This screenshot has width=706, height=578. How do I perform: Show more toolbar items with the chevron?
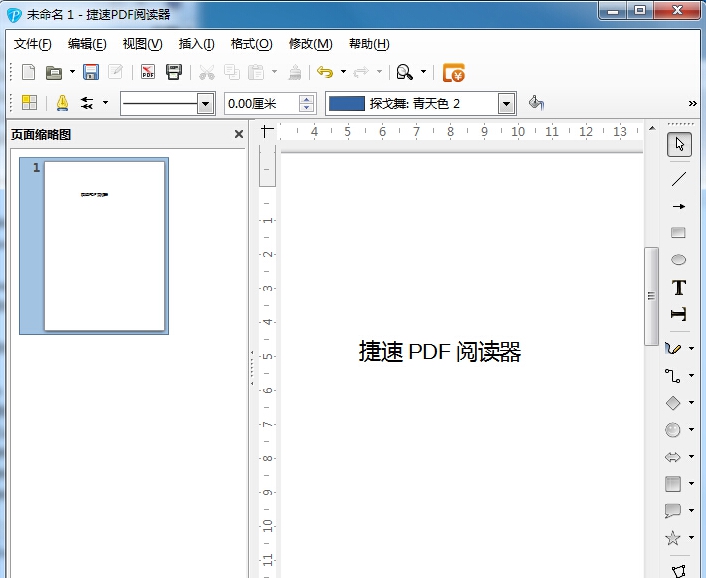[x=692, y=104]
